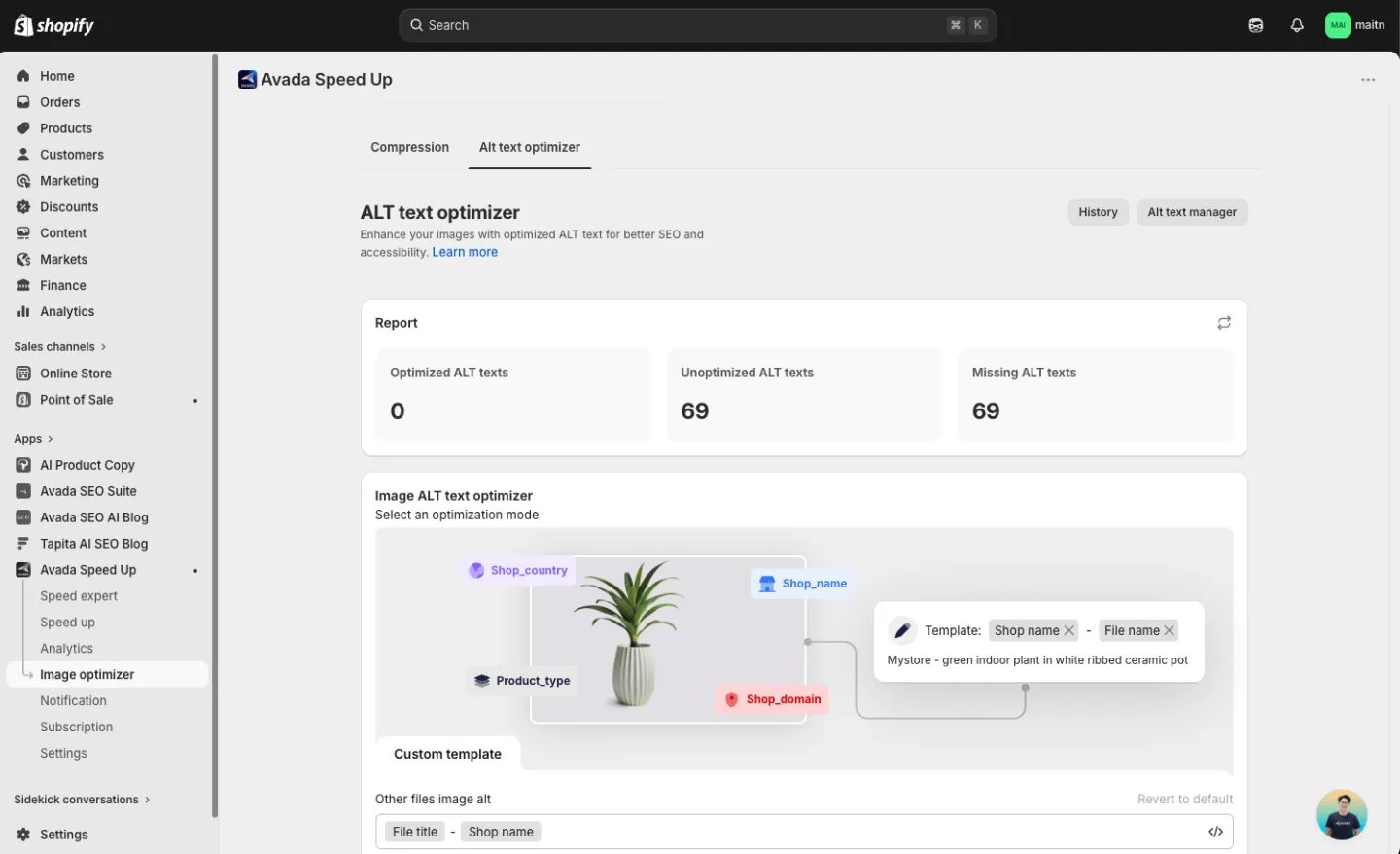Screen dimensions: 1400x854
Task: Click the sidebar scrollbar
Action: (x=215, y=435)
